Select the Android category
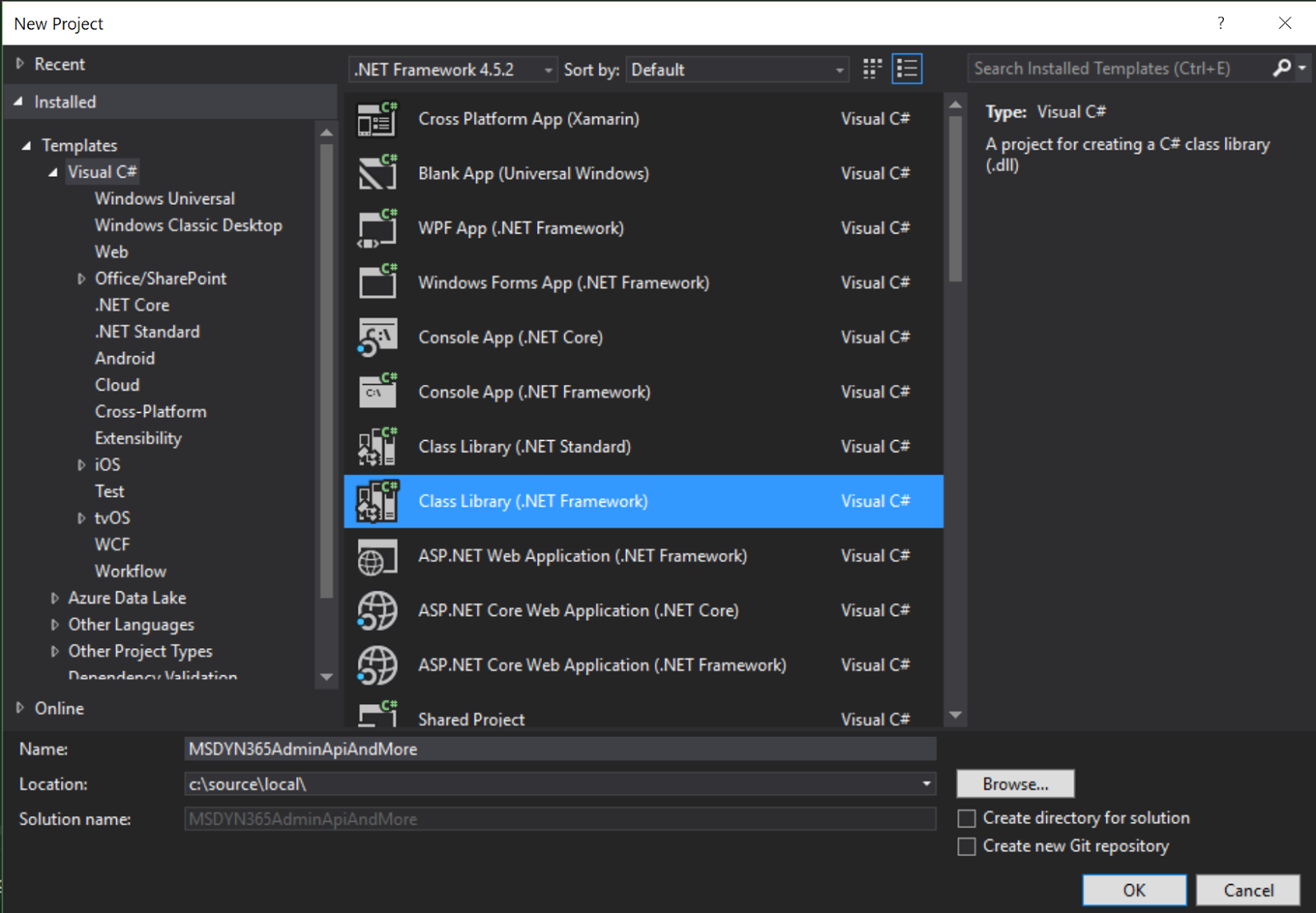 pyautogui.click(x=124, y=359)
